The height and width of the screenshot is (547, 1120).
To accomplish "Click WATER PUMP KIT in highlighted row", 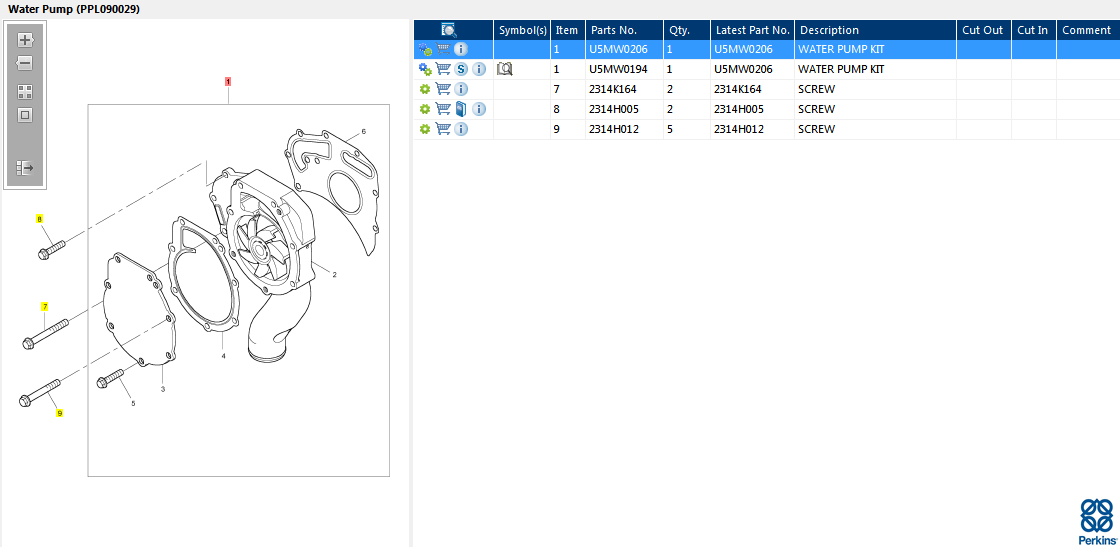I will [841, 49].
